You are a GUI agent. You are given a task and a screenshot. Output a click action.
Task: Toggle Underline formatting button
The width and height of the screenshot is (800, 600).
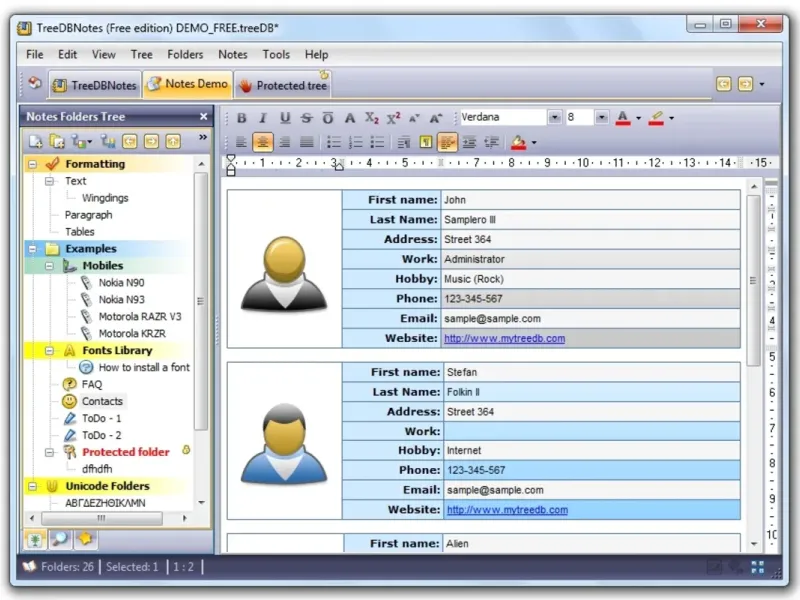point(285,118)
